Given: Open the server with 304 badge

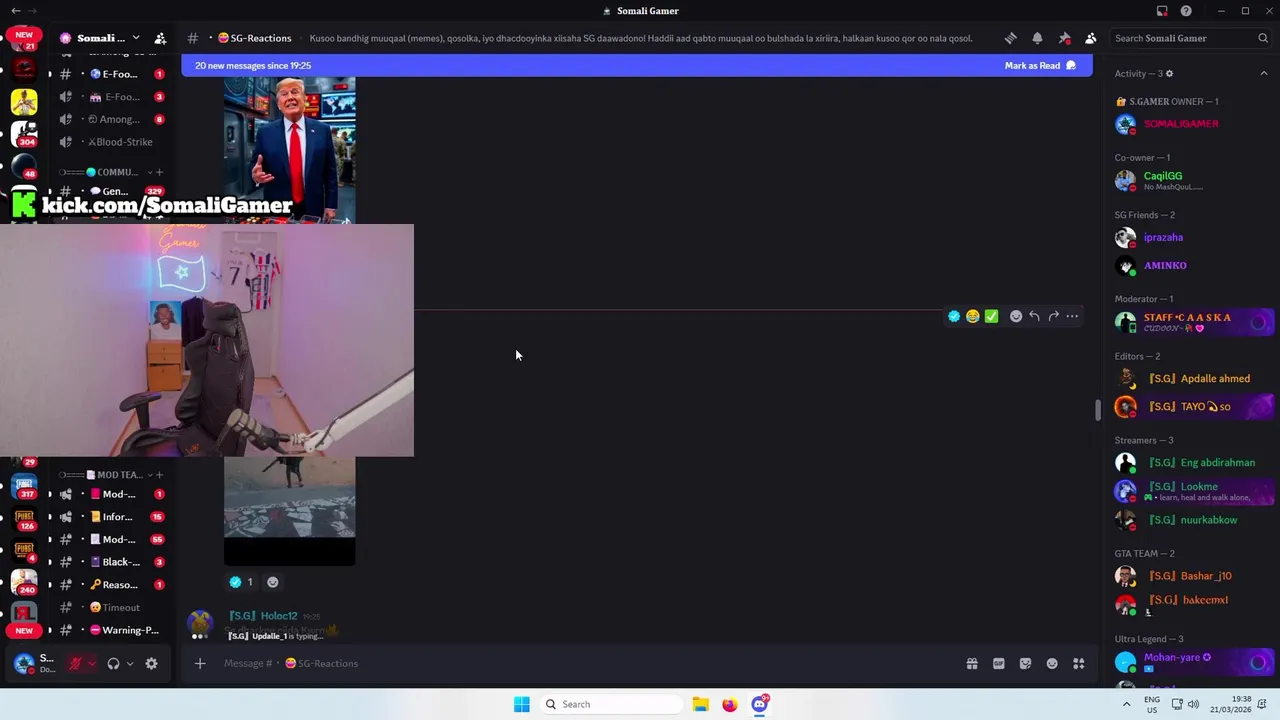Looking at the screenshot, I should pyautogui.click(x=24, y=133).
